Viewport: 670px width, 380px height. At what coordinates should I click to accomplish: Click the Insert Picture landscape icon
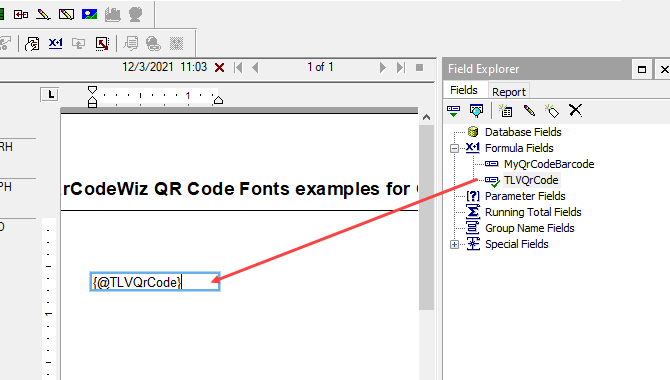[89, 15]
